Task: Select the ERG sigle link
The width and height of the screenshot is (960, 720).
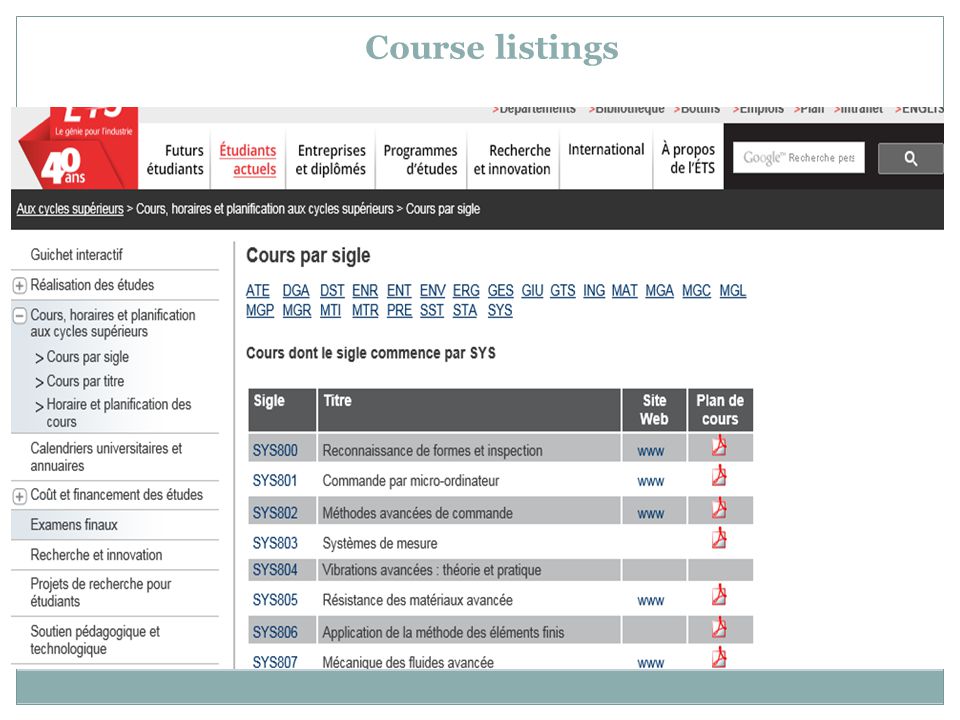Action: [466, 290]
